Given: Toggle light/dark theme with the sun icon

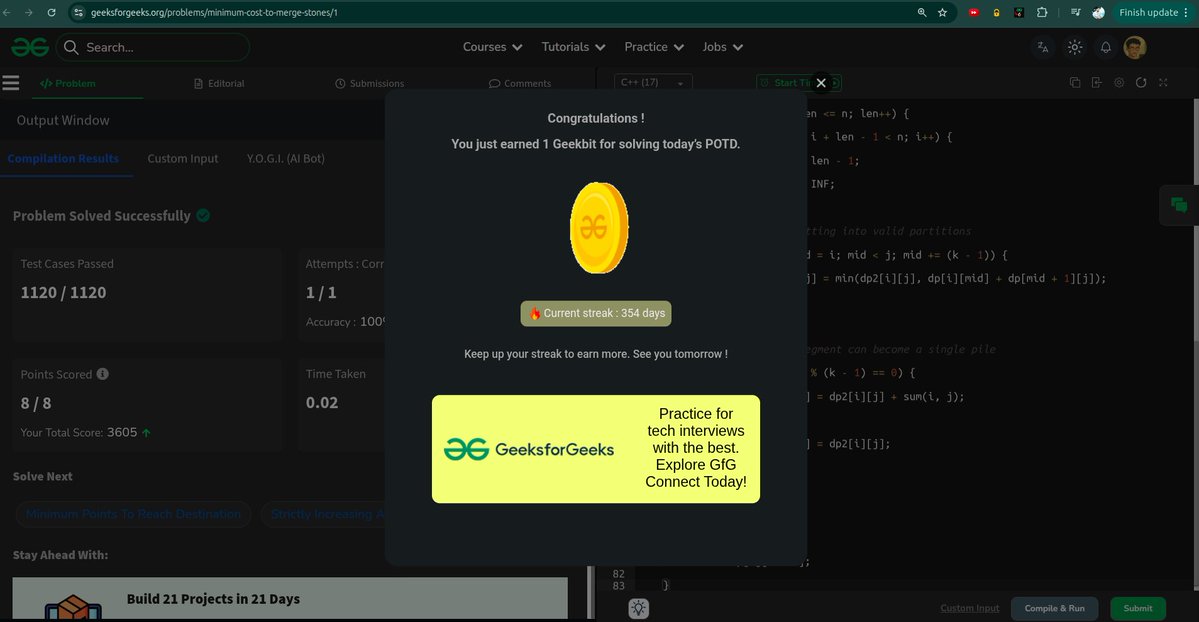Looking at the screenshot, I should click(x=1074, y=47).
